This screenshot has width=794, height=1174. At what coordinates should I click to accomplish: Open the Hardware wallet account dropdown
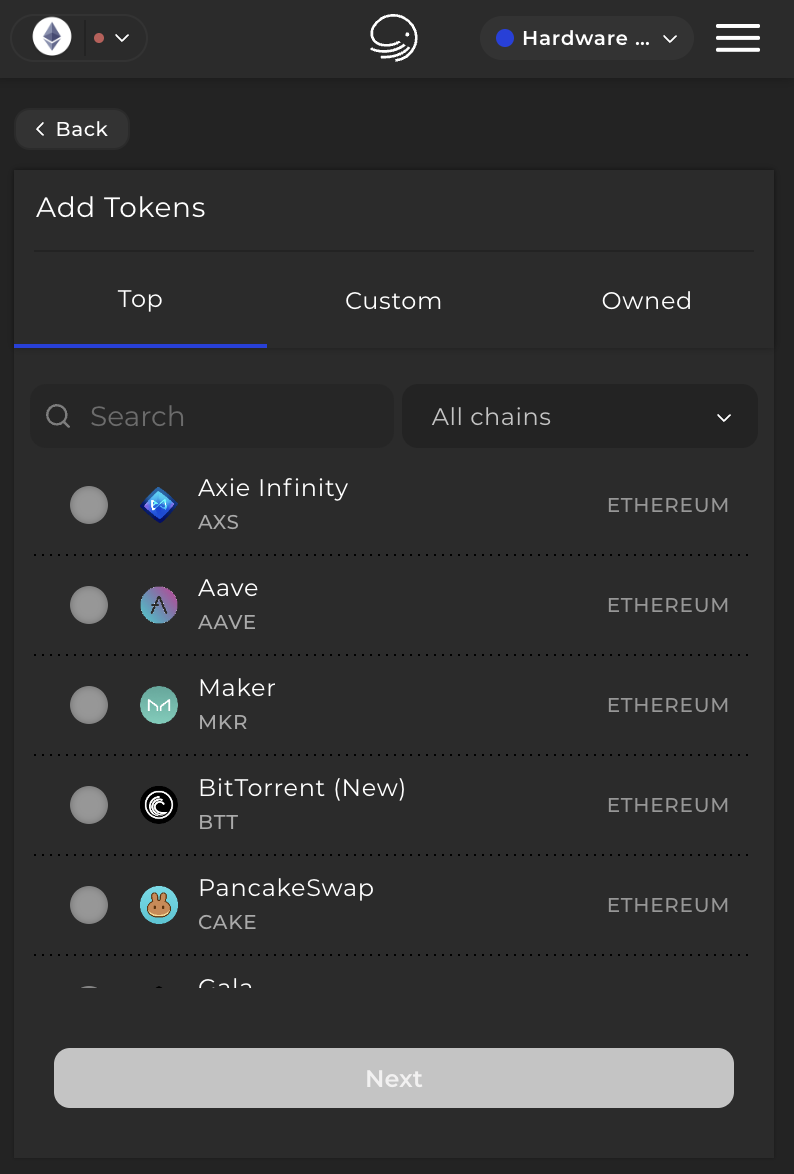pyautogui.click(x=587, y=38)
